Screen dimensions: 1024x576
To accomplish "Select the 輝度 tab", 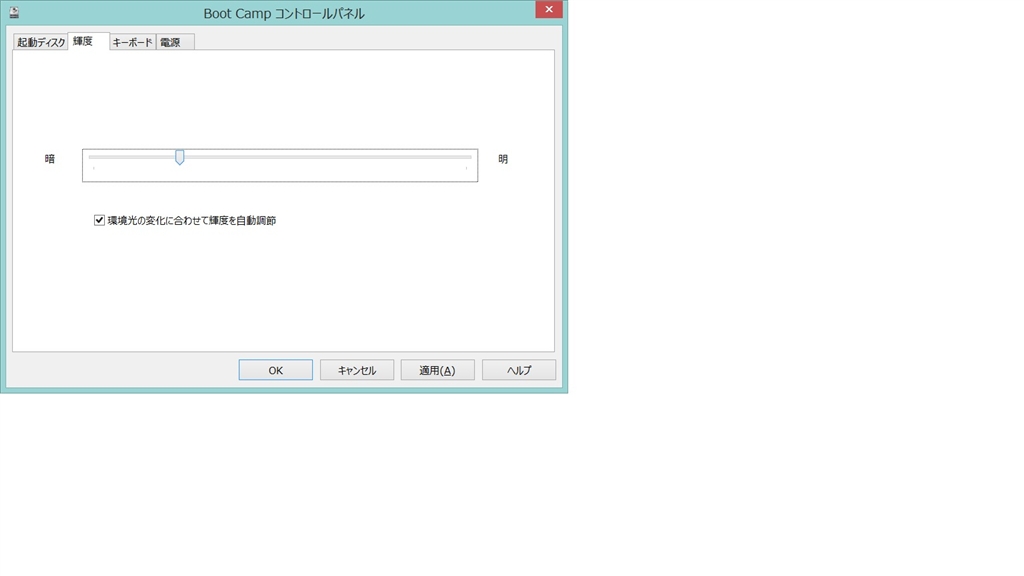I will tap(88, 40).
